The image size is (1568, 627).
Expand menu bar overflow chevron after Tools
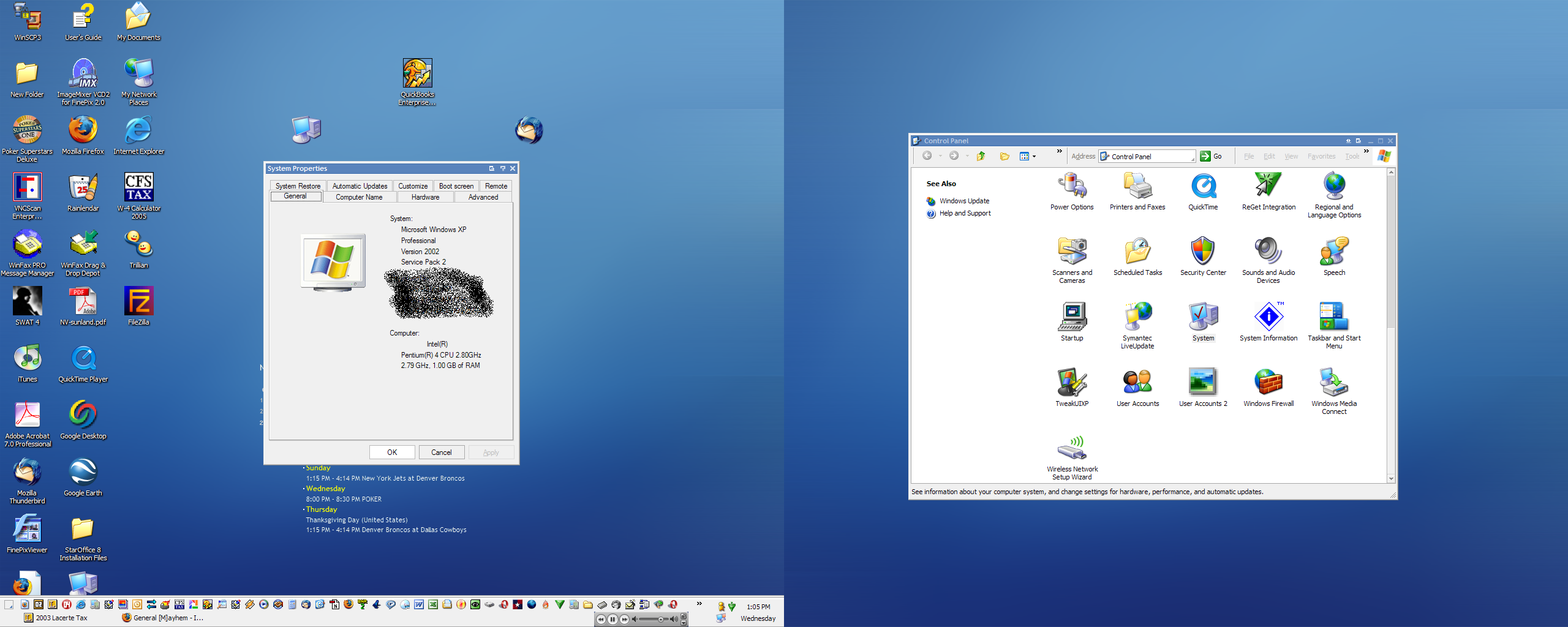point(1366,151)
